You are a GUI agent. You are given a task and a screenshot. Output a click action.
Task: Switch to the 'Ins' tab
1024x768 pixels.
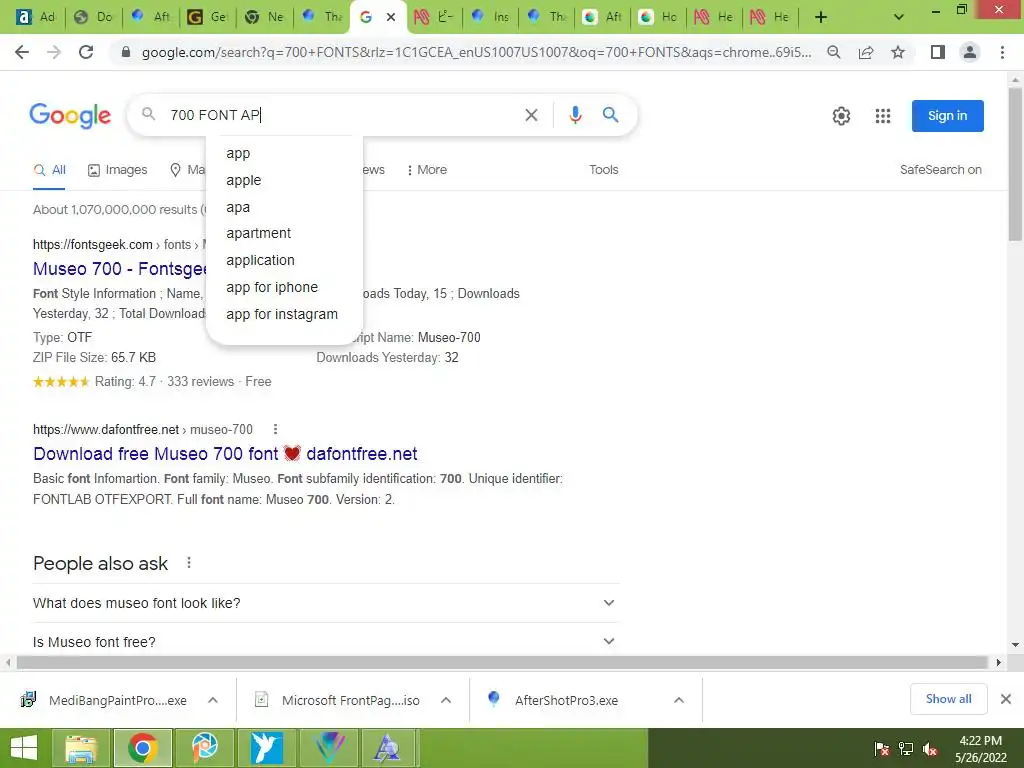pos(490,17)
